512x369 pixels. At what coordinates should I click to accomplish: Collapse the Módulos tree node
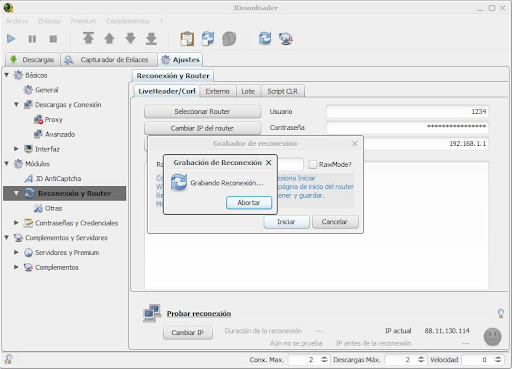6,164
